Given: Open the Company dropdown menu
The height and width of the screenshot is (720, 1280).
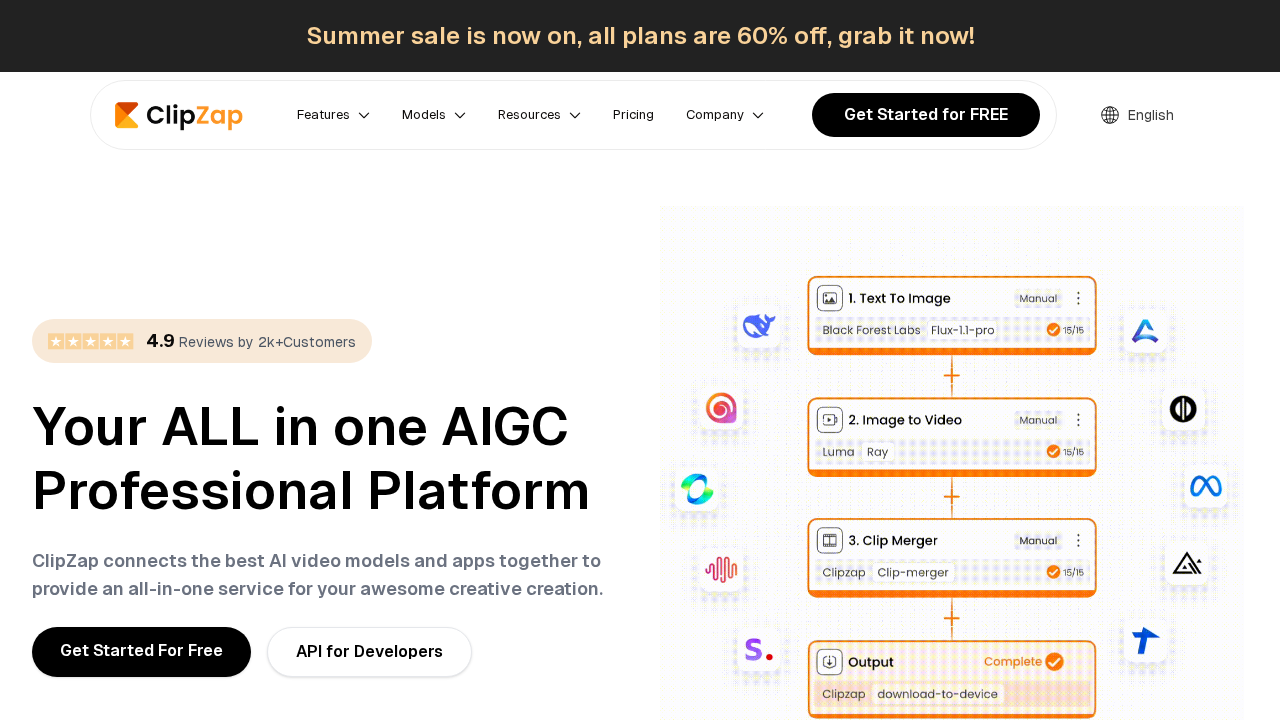Looking at the screenshot, I should pyautogui.click(x=724, y=115).
